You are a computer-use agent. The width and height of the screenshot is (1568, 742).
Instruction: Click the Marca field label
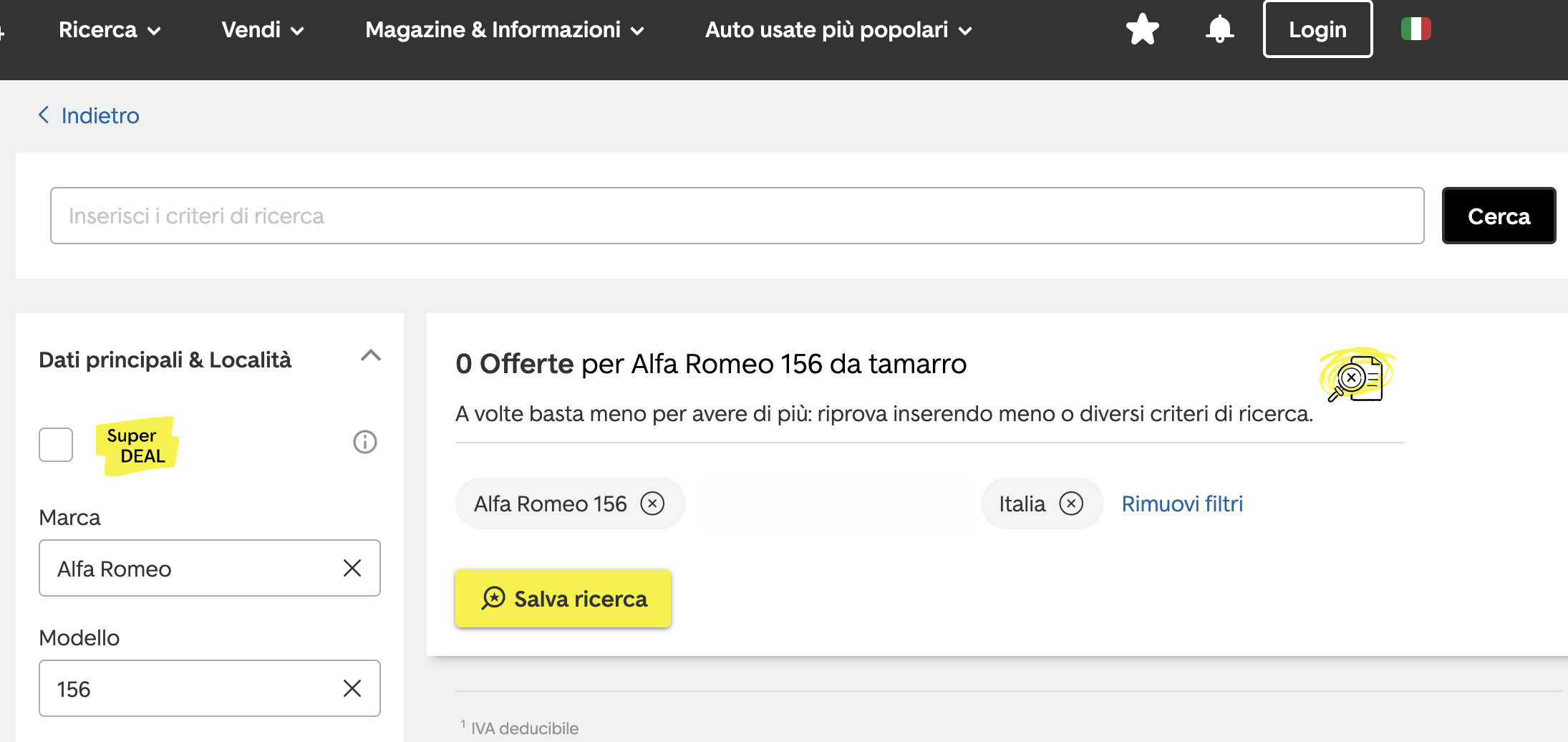click(69, 517)
